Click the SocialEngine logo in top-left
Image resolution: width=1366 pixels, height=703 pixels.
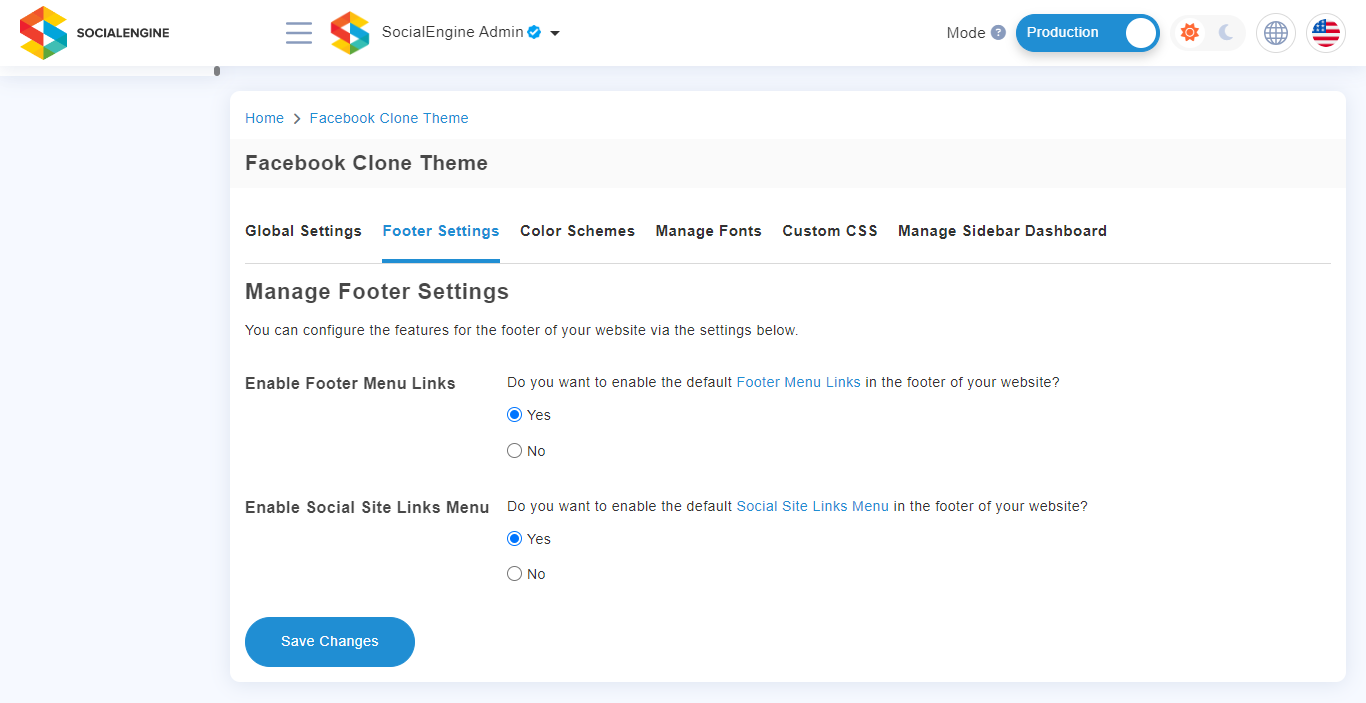[95, 33]
